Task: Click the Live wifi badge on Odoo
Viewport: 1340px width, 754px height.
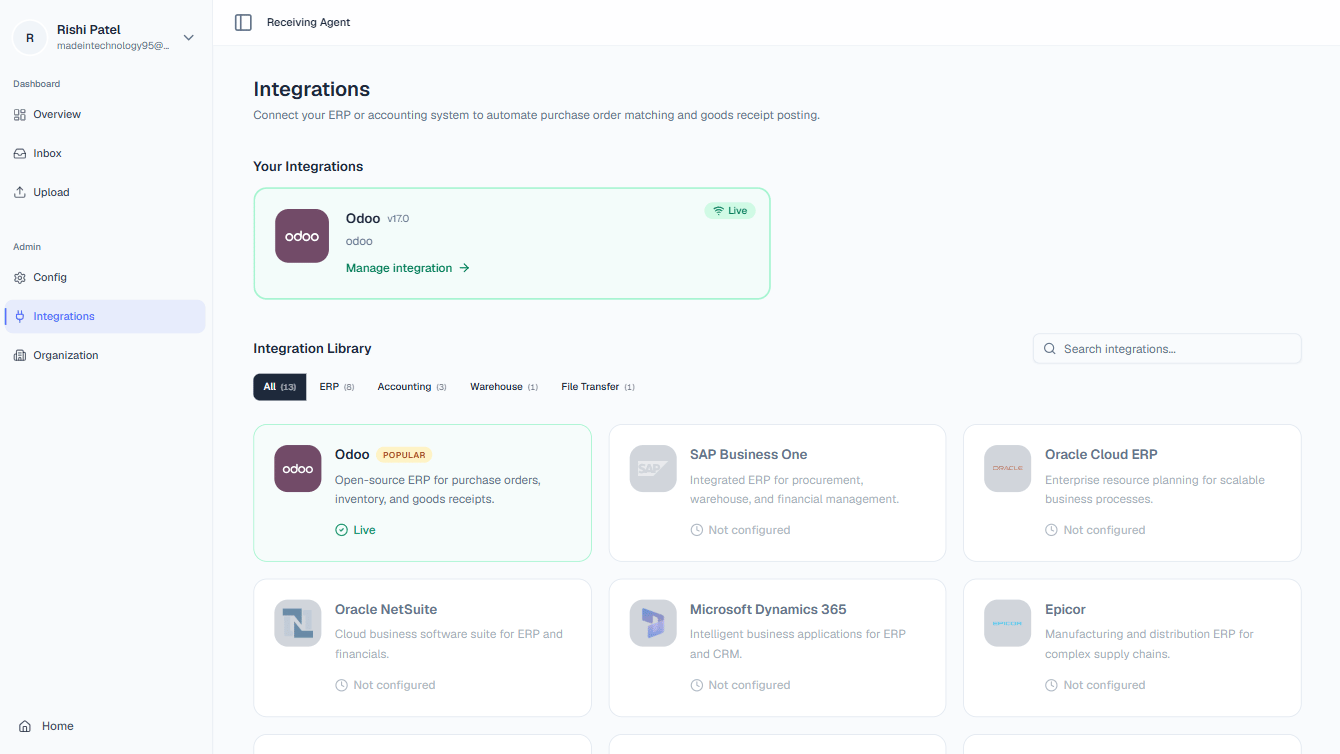Action: (x=730, y=211)
